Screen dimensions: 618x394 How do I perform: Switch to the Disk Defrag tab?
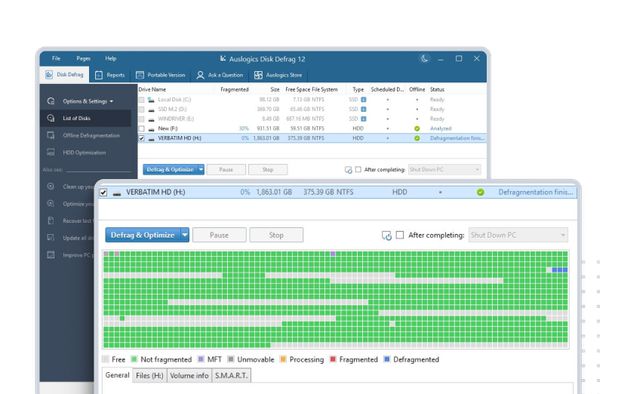tap(64, 74)
